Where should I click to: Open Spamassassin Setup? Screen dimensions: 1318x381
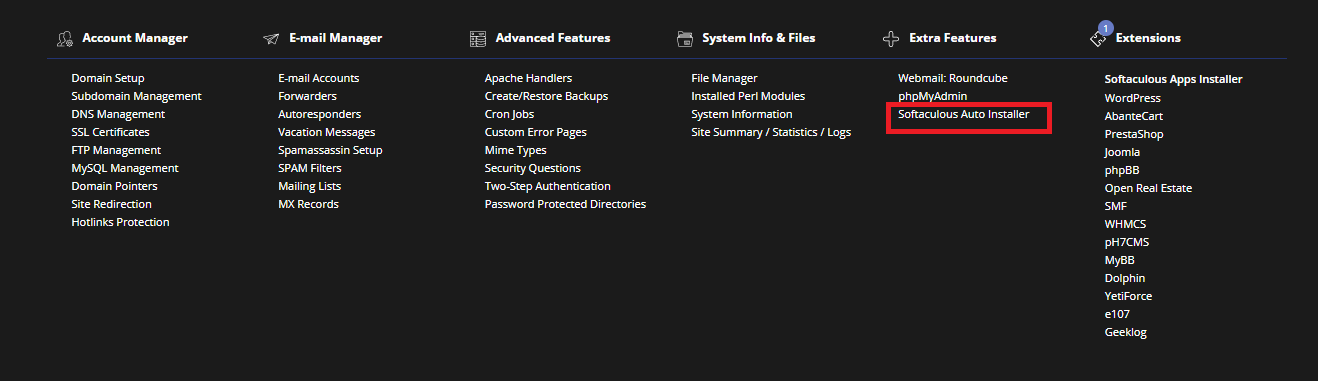click(x=330, y=150)
